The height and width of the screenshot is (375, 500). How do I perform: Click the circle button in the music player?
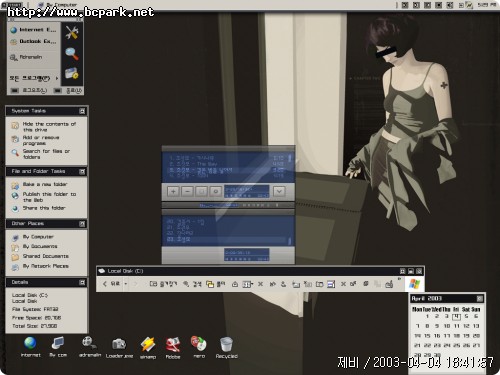tap(216, 191)
